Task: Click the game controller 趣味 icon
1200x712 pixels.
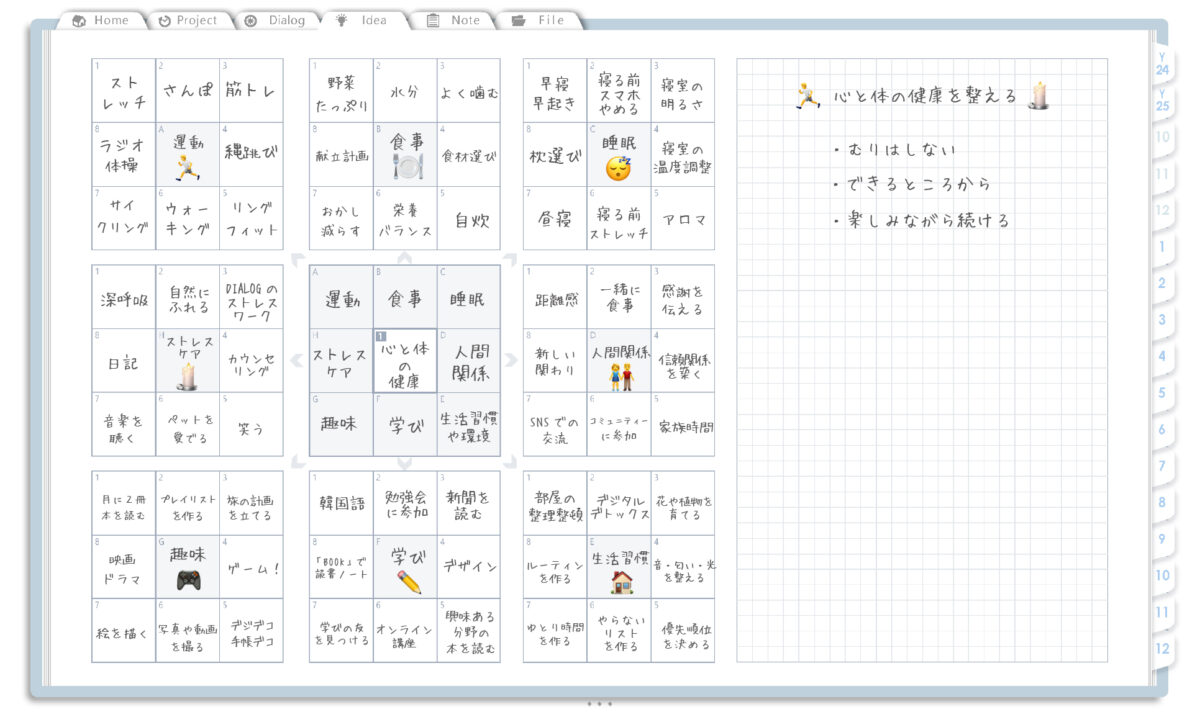Action: pos(187,580)
